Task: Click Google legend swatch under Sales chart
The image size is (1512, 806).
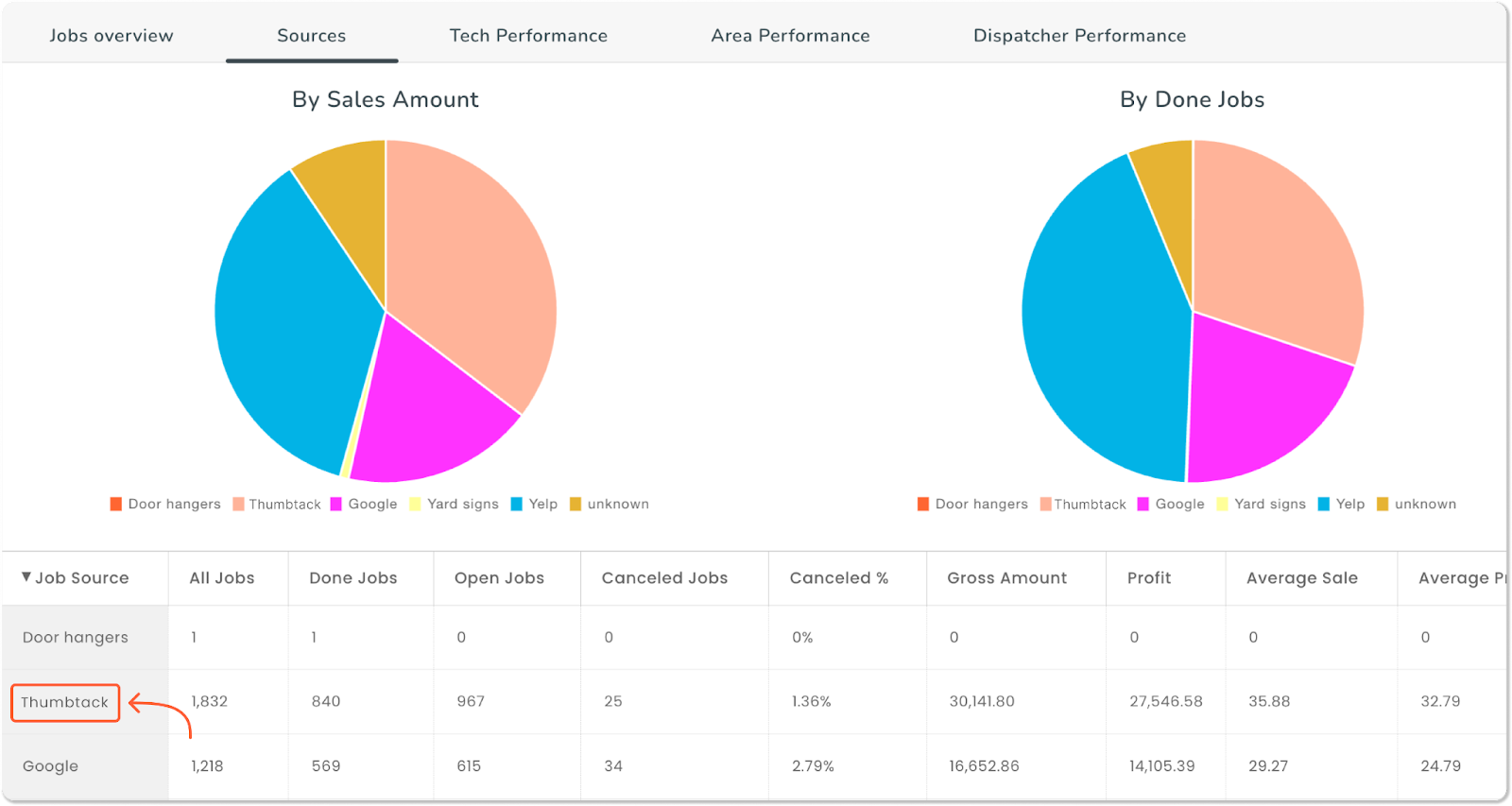Action: pyautogui.click(x=335, y=504)
